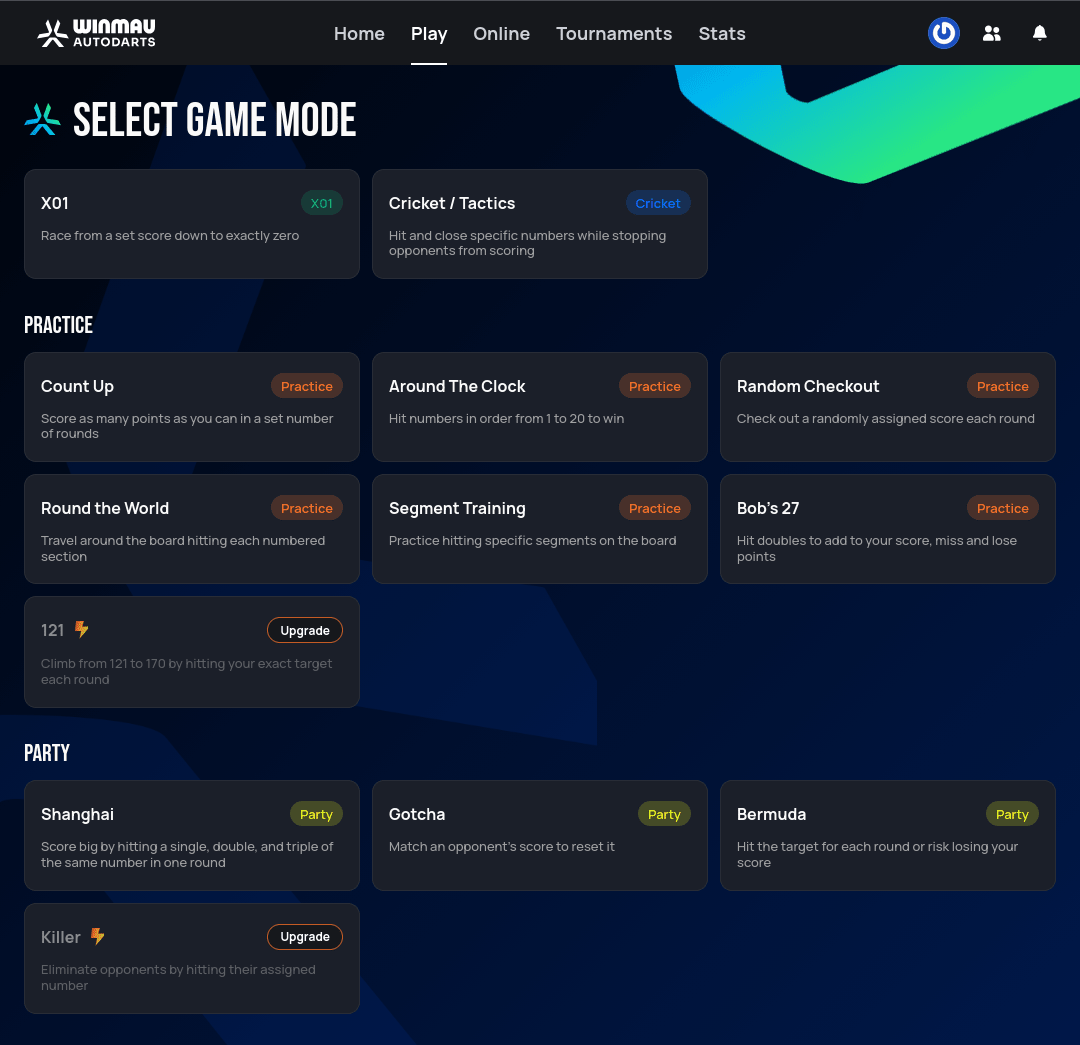Click the PRACTICE section heading

[x=59, y=324]
